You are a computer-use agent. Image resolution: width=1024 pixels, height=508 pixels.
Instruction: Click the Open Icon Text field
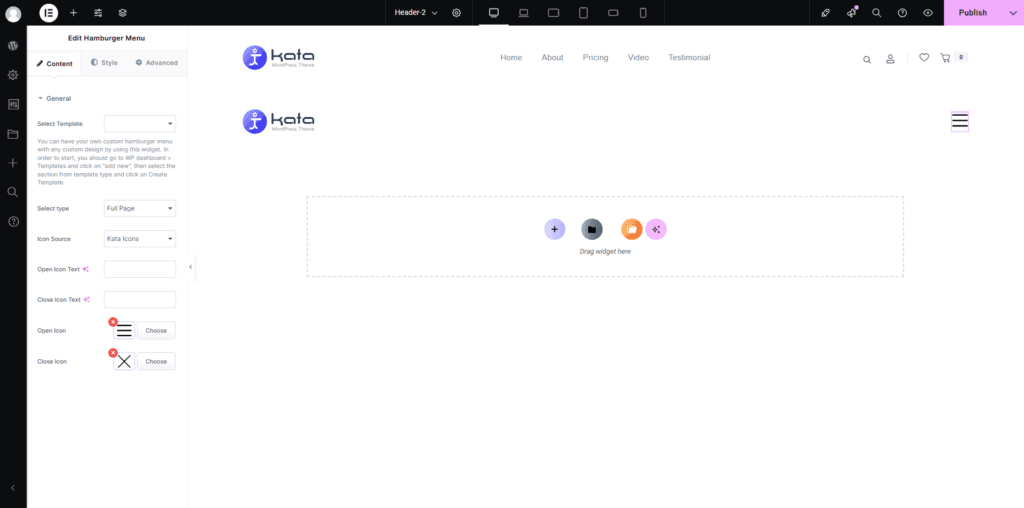pyautogui.click(x=140, y=269)
